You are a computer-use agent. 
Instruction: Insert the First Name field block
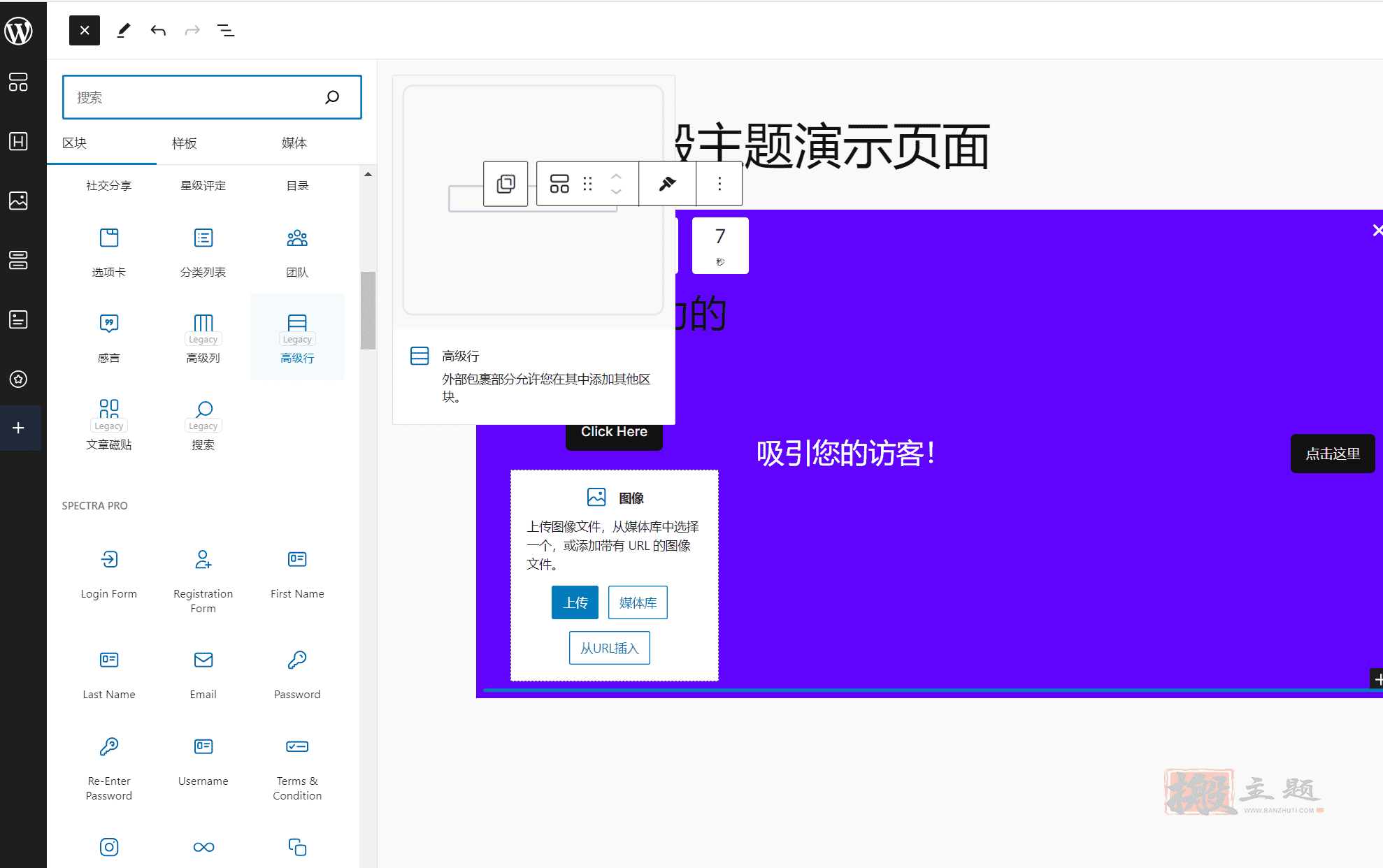coord(297,573)
